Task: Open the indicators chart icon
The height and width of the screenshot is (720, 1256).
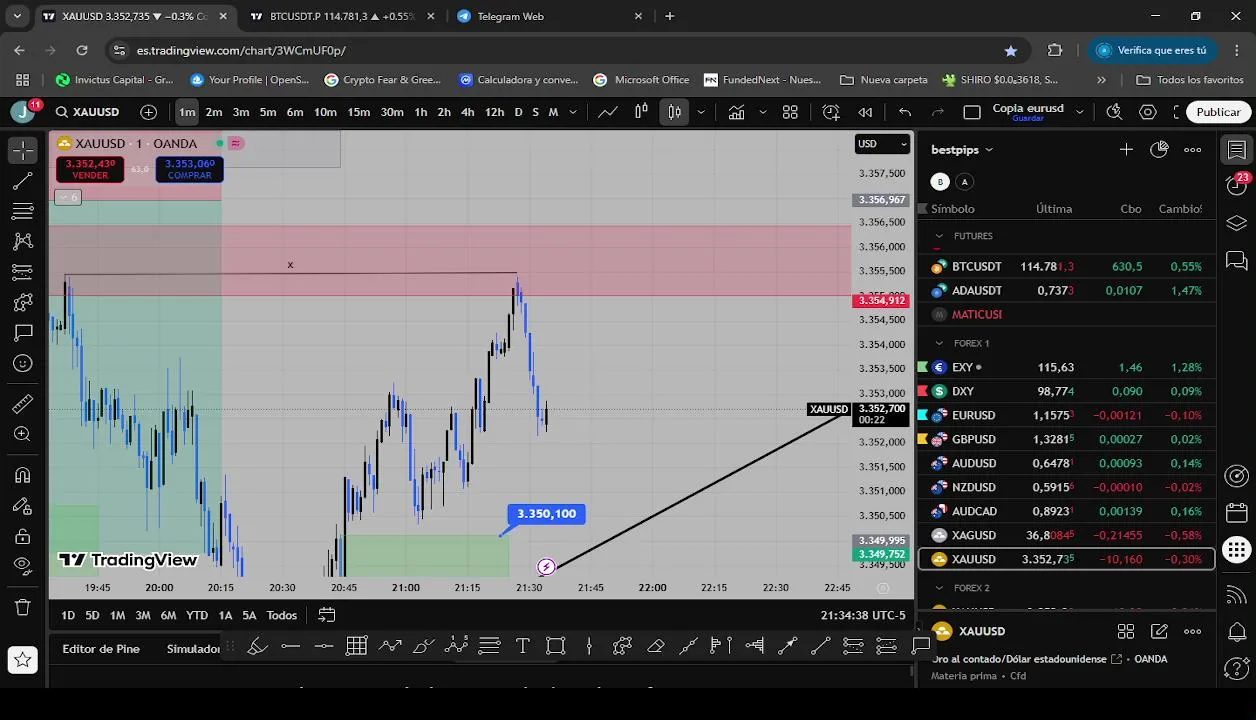Action: (x=736, y=112)
